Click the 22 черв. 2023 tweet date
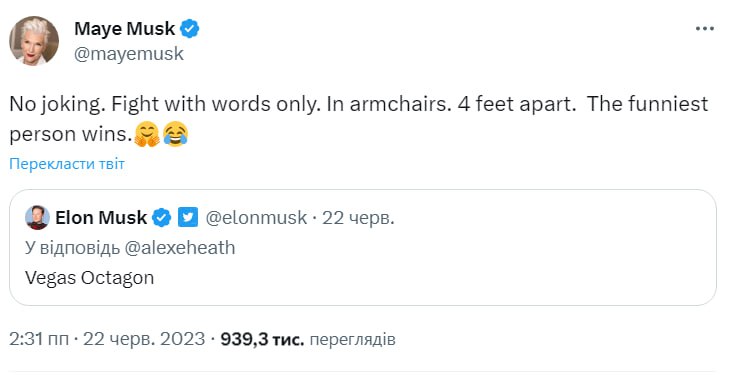 click(144, 339)
